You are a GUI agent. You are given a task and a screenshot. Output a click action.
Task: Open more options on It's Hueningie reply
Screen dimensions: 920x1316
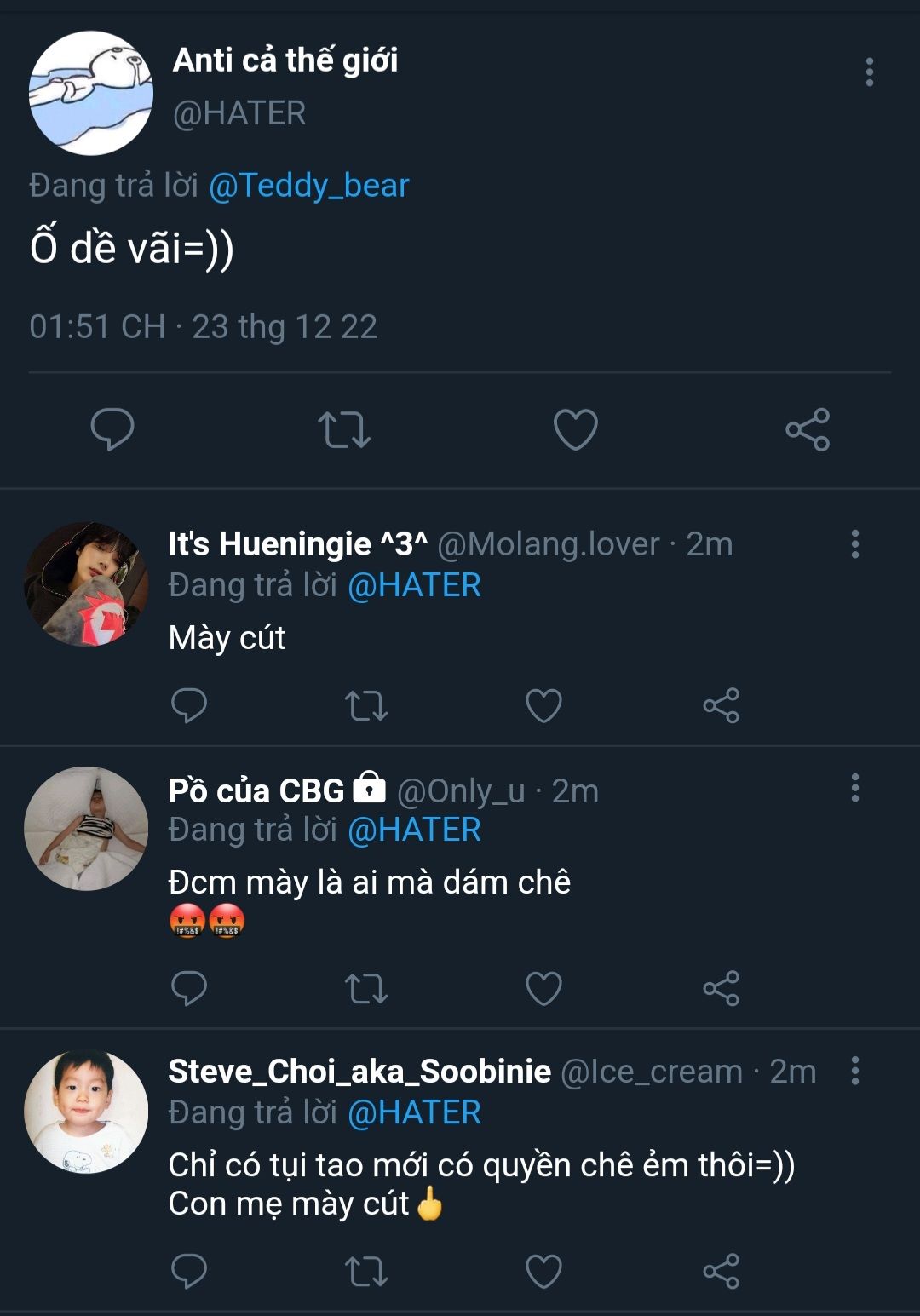coord(855,544)
